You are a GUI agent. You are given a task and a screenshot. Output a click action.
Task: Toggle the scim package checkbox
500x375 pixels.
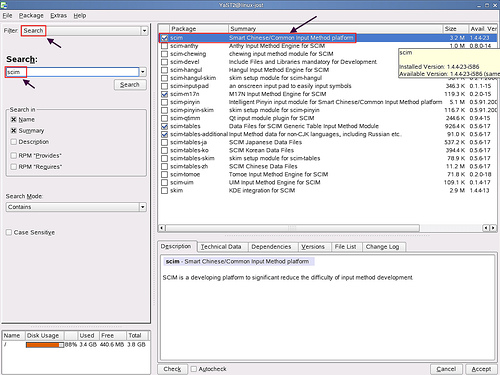(164, 38)
